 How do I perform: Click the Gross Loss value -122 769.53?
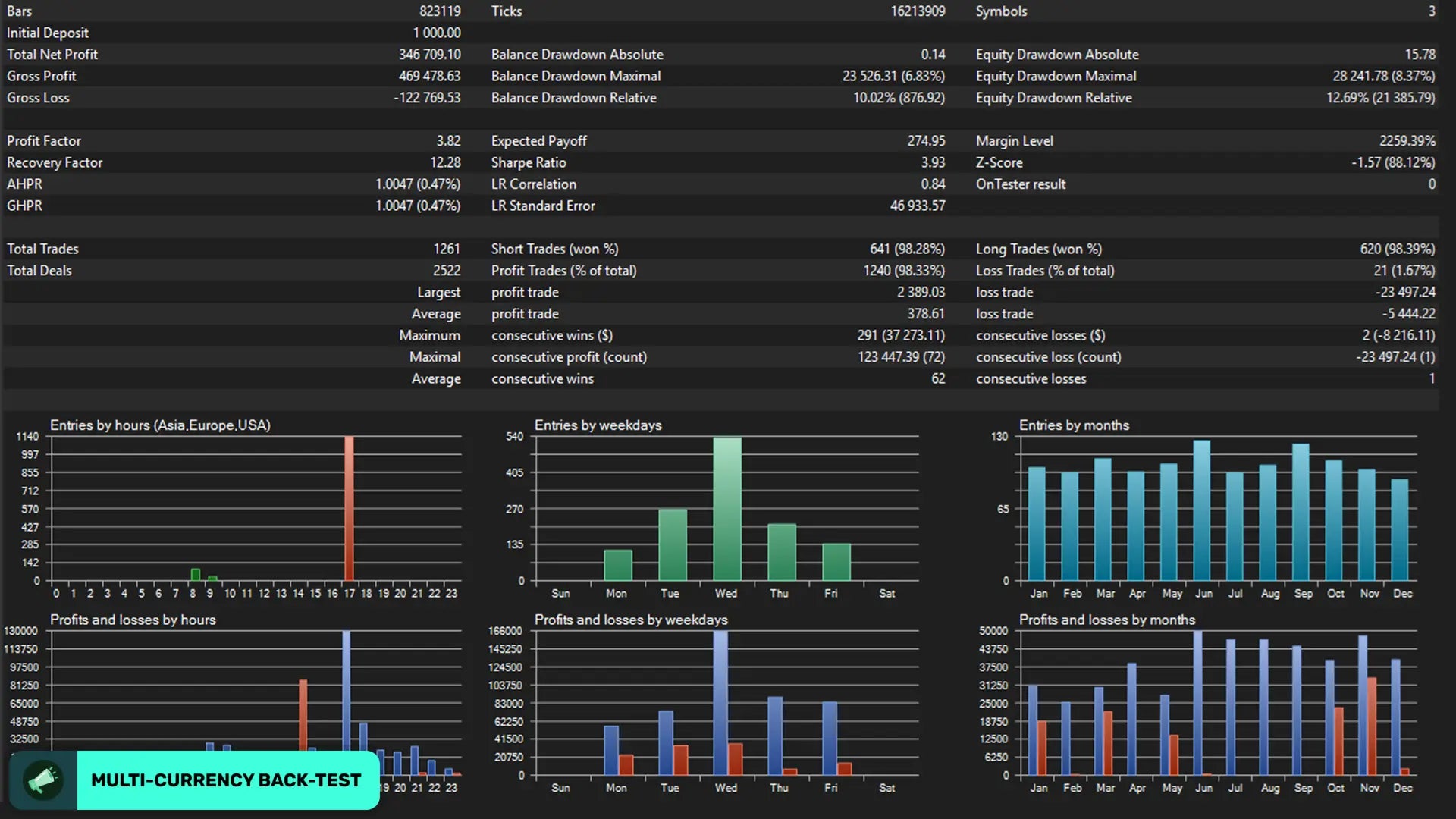click(427, 98)
